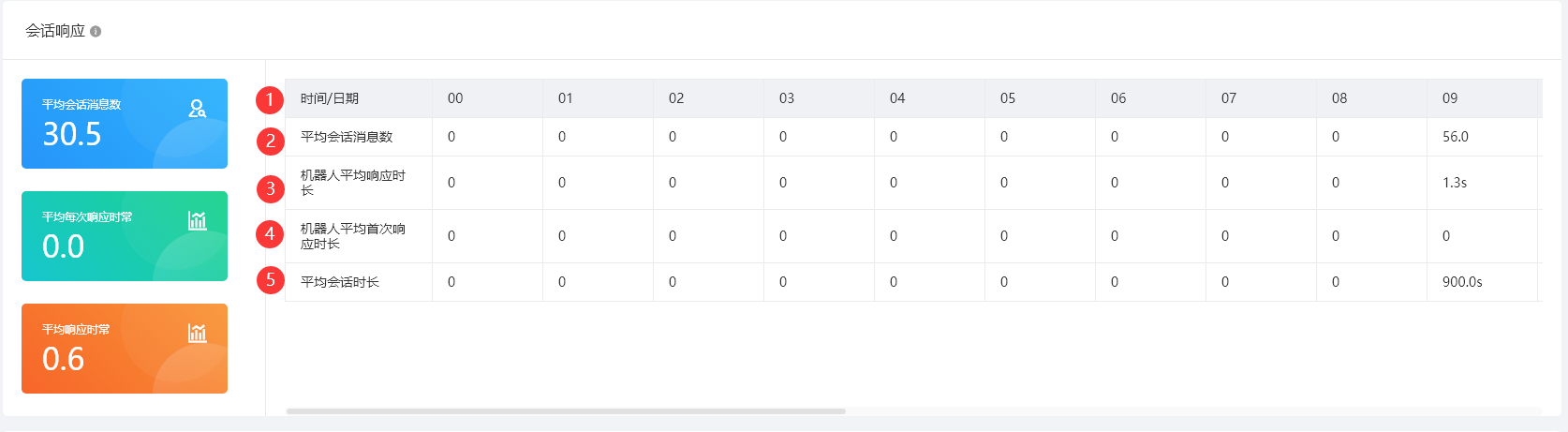Click red badge number 1
The width and height of the screenshot is (1568, 432).
270,99
